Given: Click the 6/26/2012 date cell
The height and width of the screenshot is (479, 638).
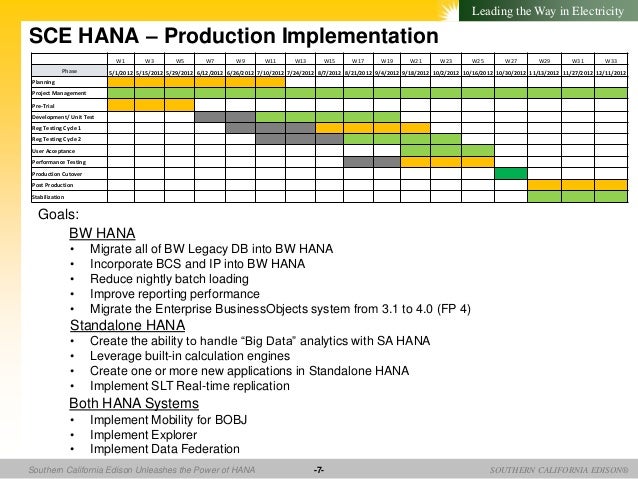Looking at the screenshot, I should (x=240, y=73).
